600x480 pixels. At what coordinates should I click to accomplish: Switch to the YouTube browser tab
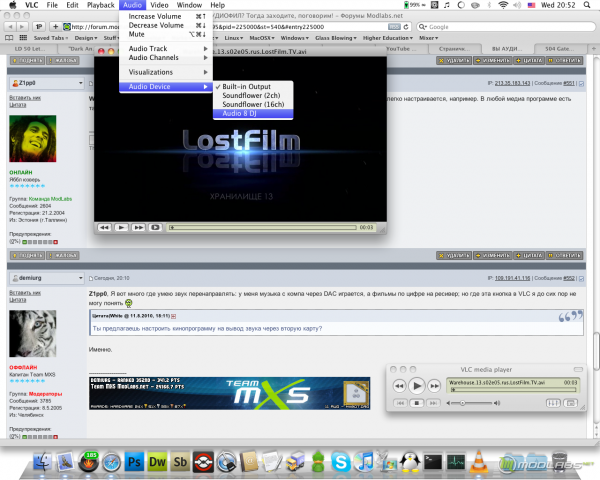(400, 49)
